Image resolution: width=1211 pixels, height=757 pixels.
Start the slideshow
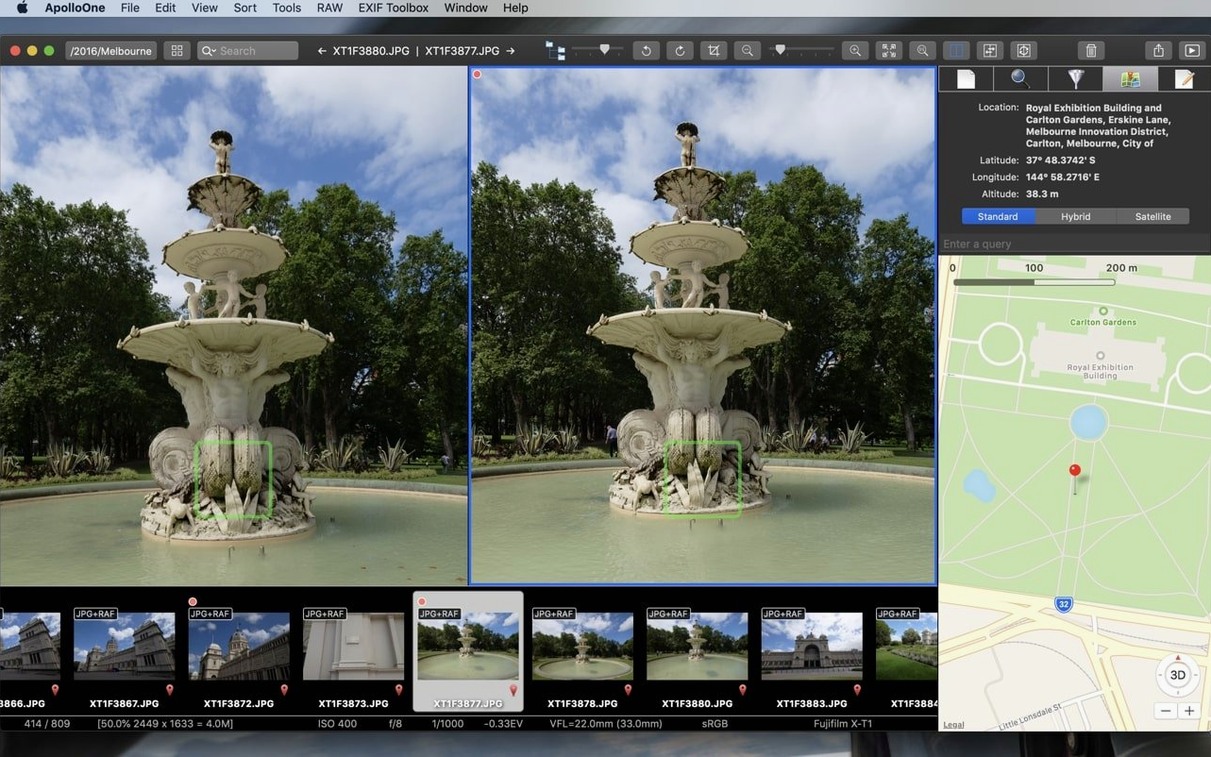click(1192, 51)
